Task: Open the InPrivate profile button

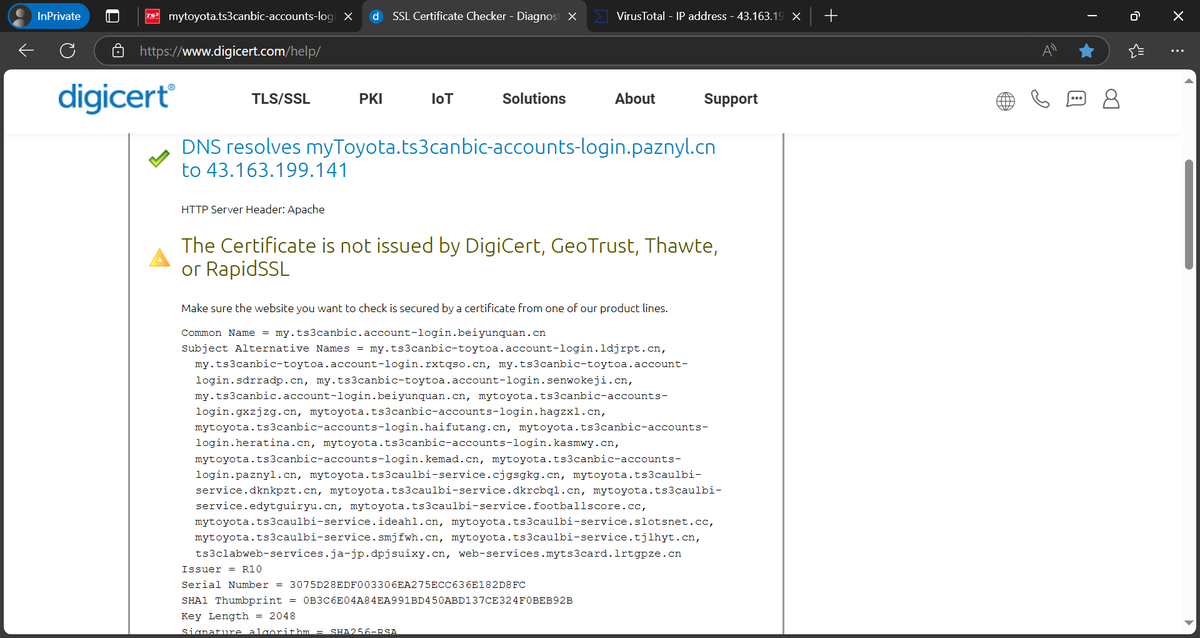Action: [x=47, y=16]
